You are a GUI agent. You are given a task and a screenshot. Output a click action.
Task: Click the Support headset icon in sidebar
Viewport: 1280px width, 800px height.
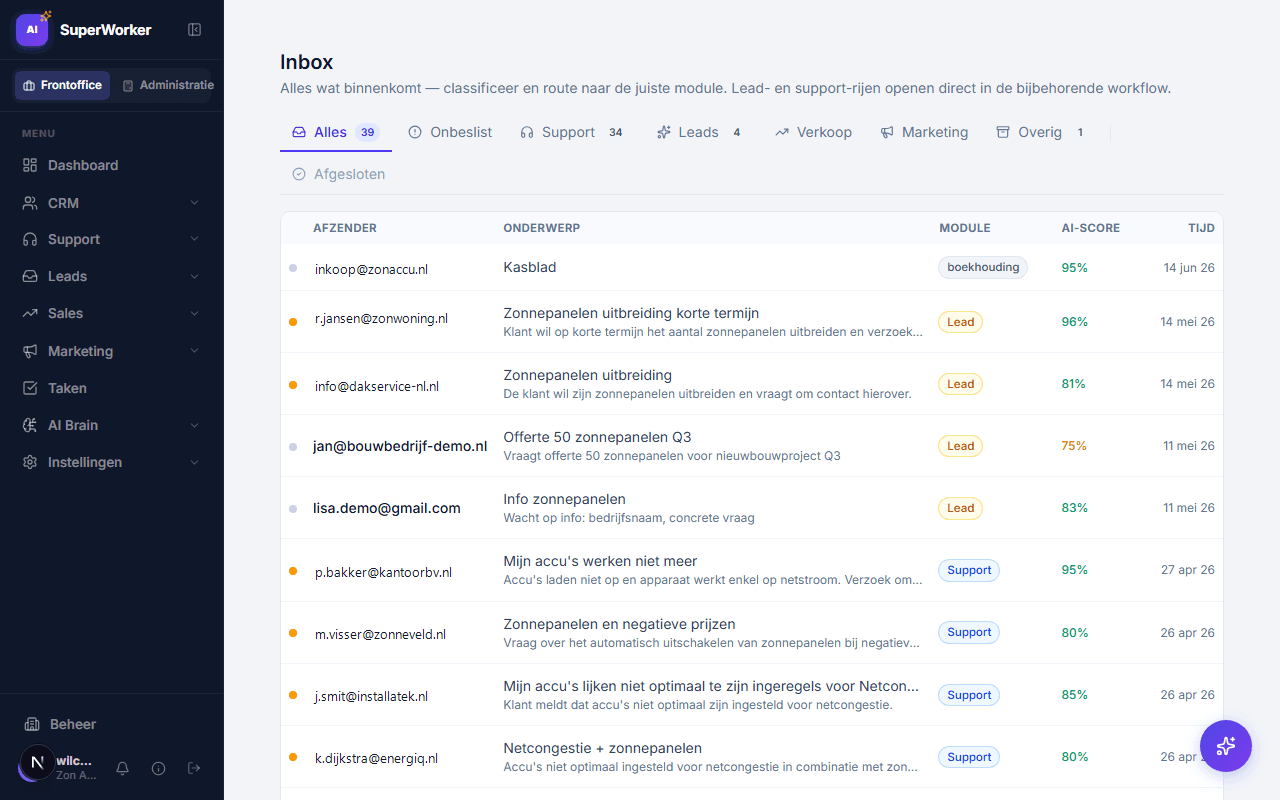[30, 239]
